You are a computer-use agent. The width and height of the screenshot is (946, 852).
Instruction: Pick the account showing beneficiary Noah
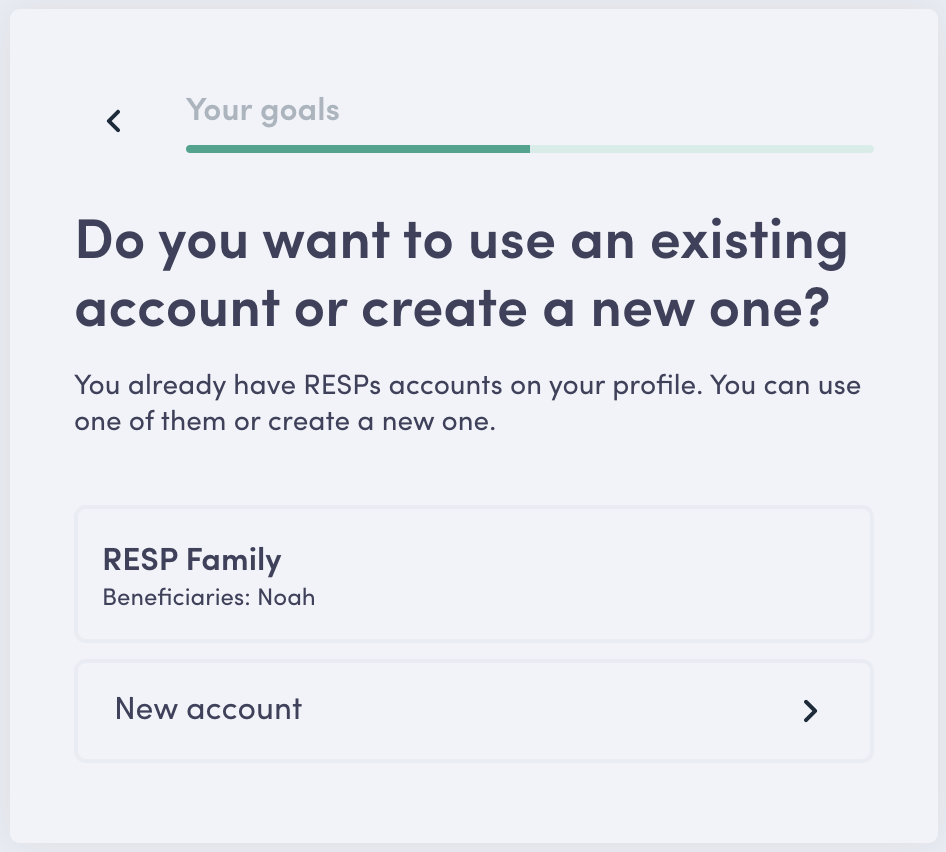[473, 574]
